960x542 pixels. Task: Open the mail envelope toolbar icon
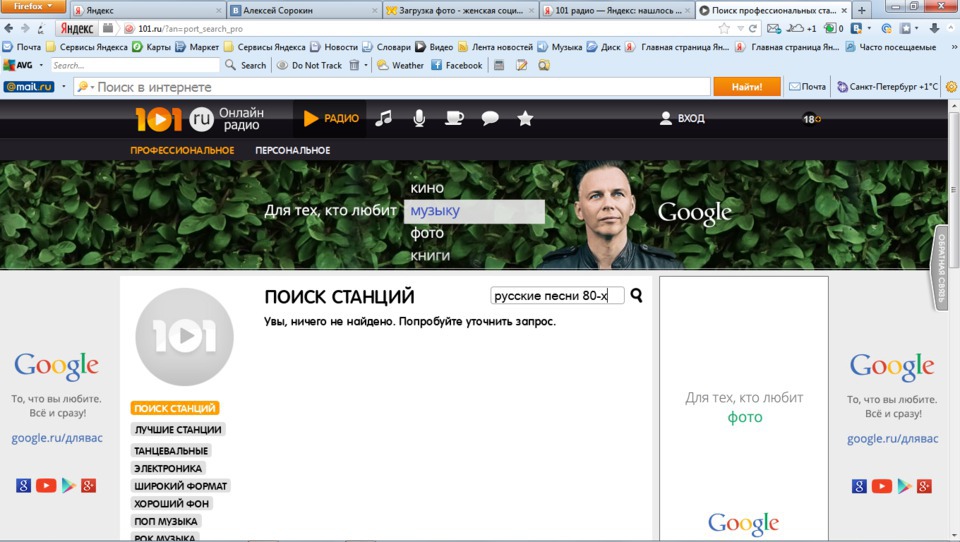(774, 28)
